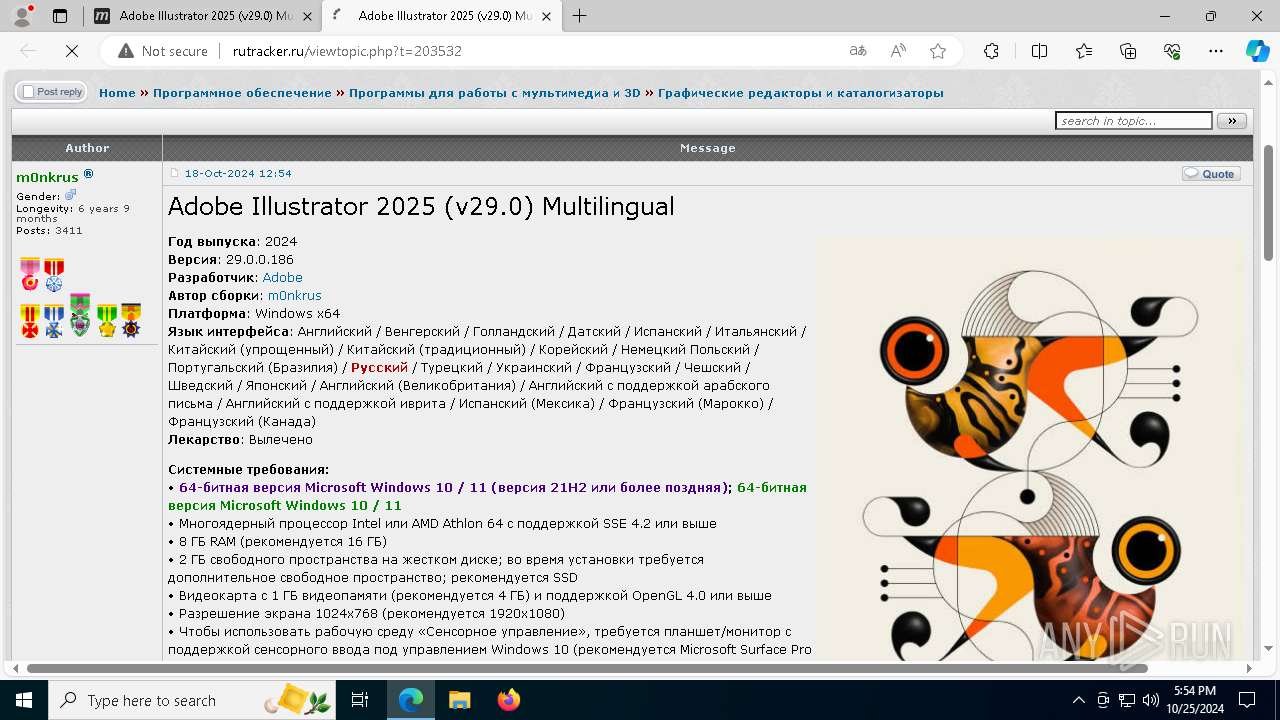The height and width of the screenshot is (720, 1280).
Task: Open the m0nkrus author profile link
Action: click(47, 177)
